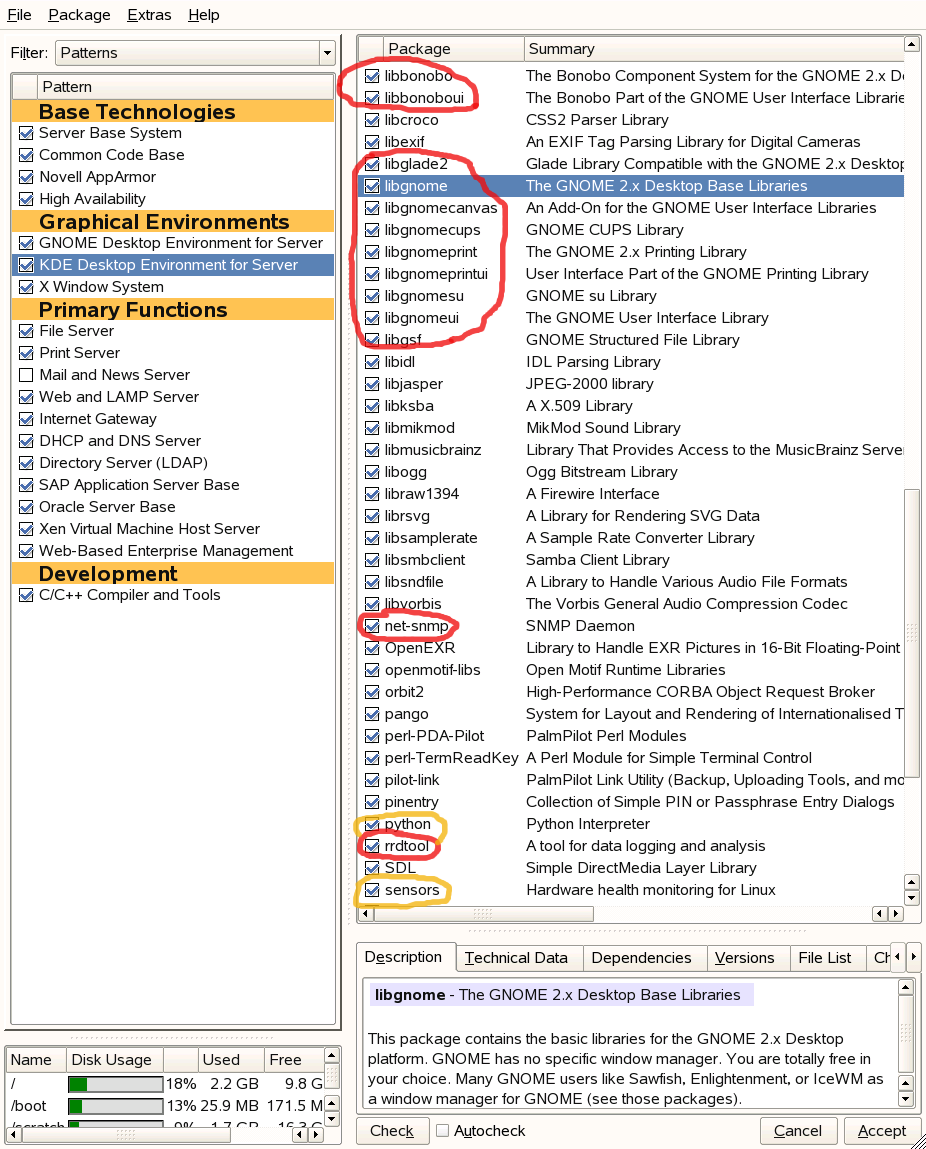926x1149 pixels.
Task: Click the sensors package status icon
Action: 372,890
